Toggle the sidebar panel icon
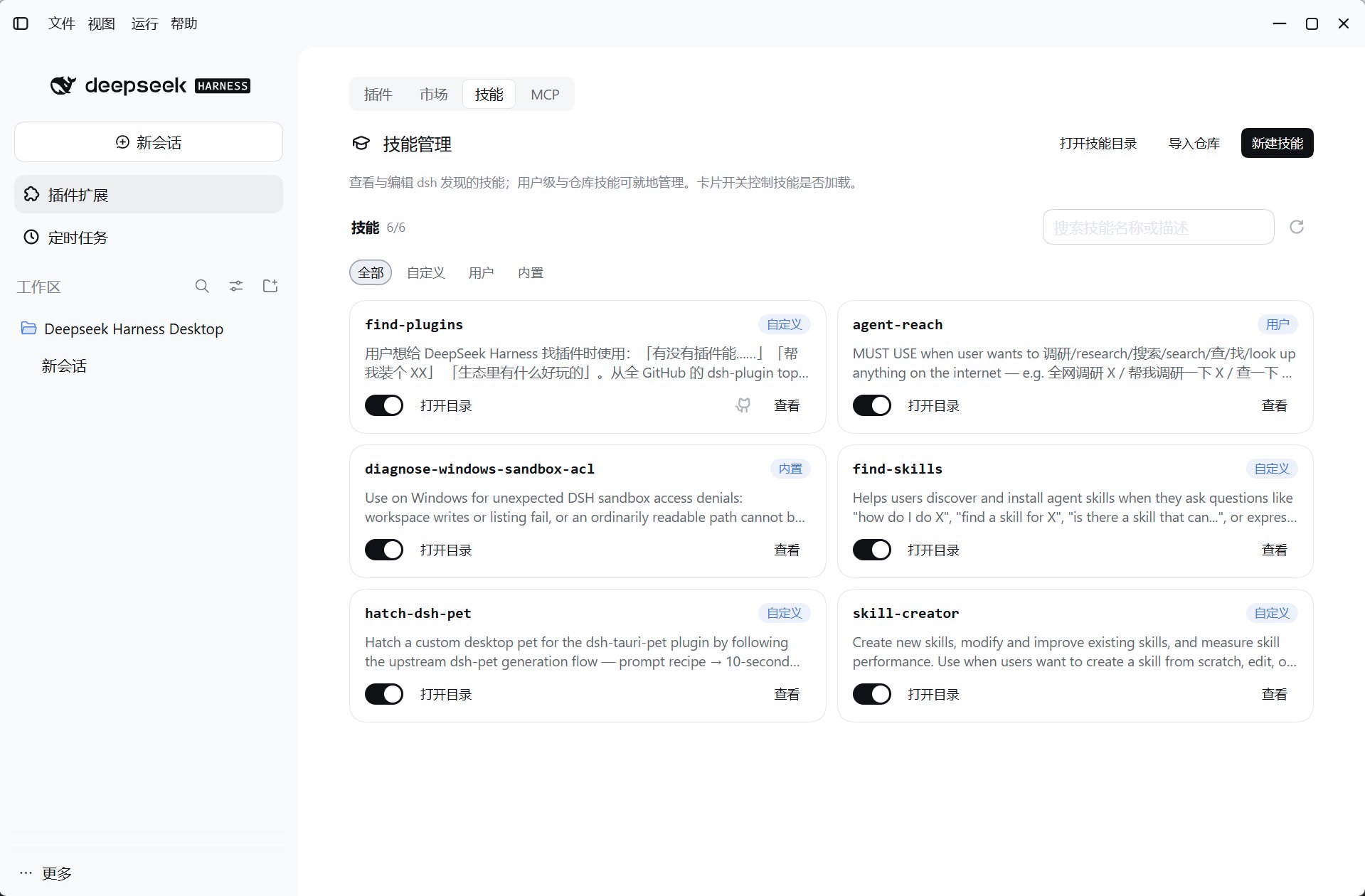The width and height of the screenshot is (1365, 896). click(21, 23)
